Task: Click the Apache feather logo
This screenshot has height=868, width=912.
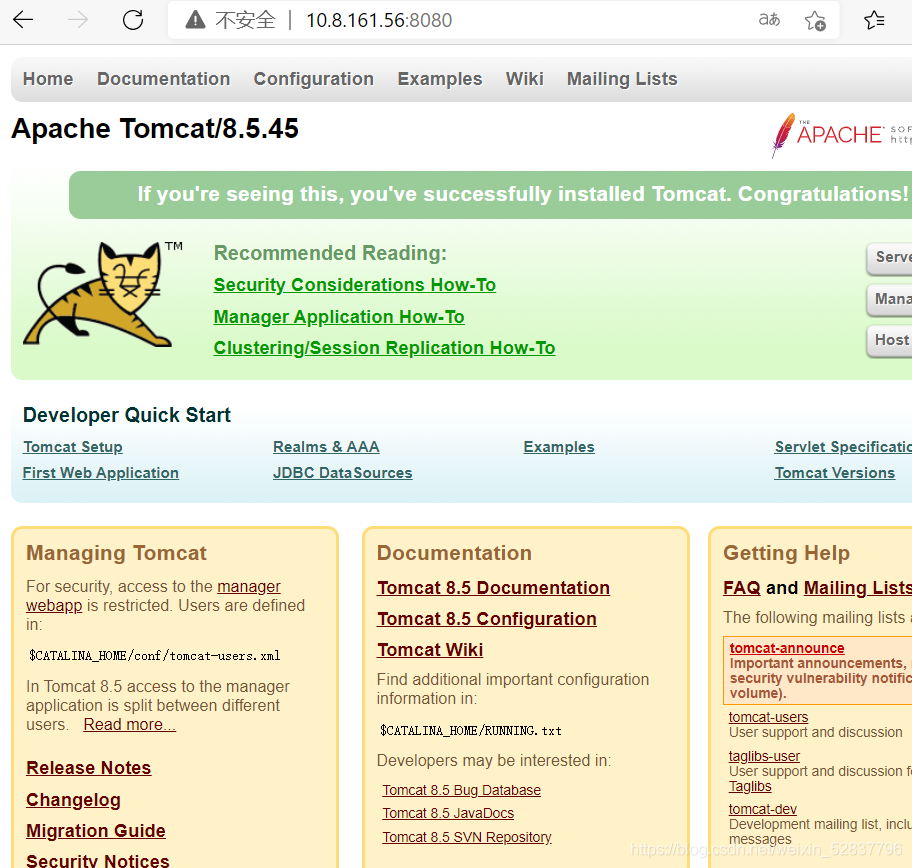Action: click(783, 136)
